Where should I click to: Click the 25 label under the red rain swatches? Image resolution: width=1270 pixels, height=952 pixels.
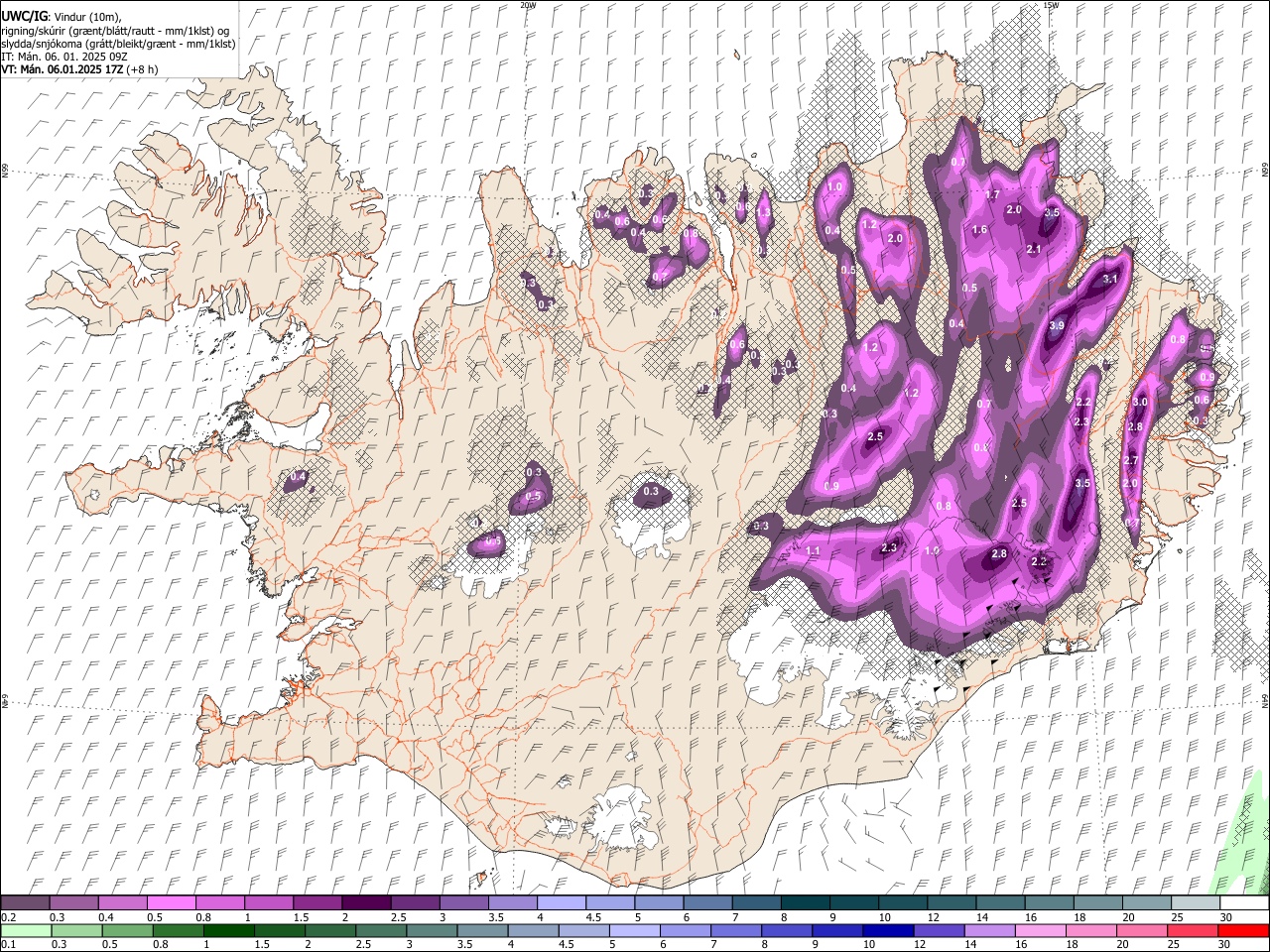1174,944
